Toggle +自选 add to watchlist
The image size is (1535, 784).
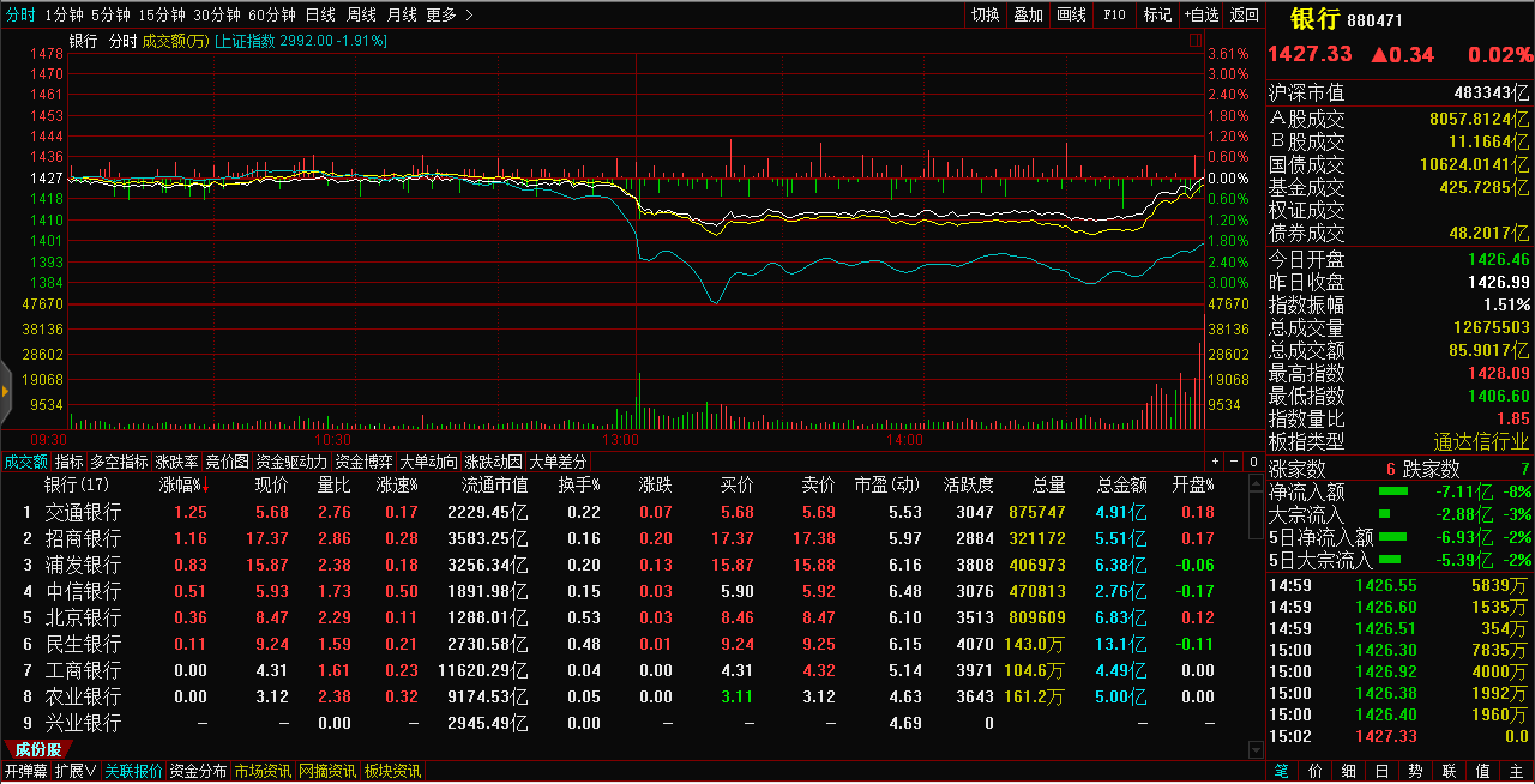pos(1202,14)
